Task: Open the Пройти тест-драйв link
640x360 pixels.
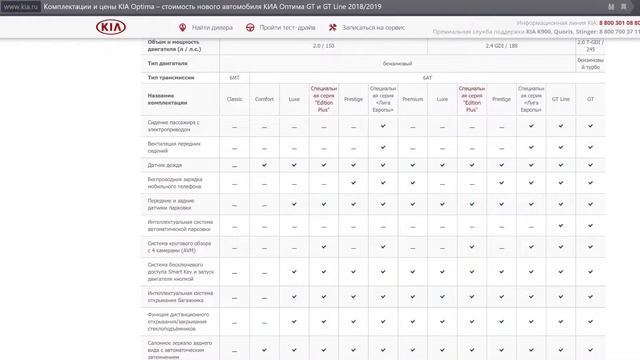Action: (287, 27)
